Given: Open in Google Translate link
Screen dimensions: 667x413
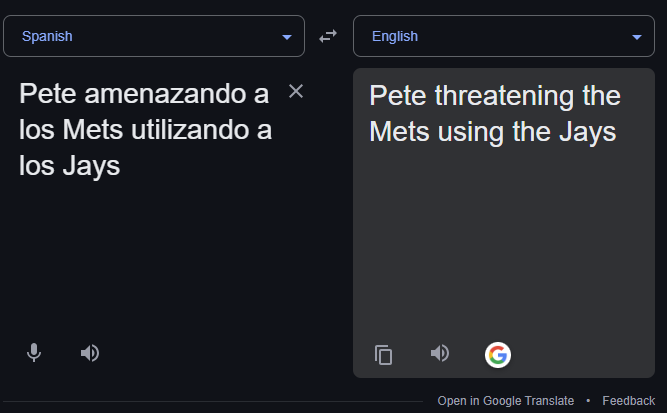Looking at the screenshot, I should click(505, 401).
